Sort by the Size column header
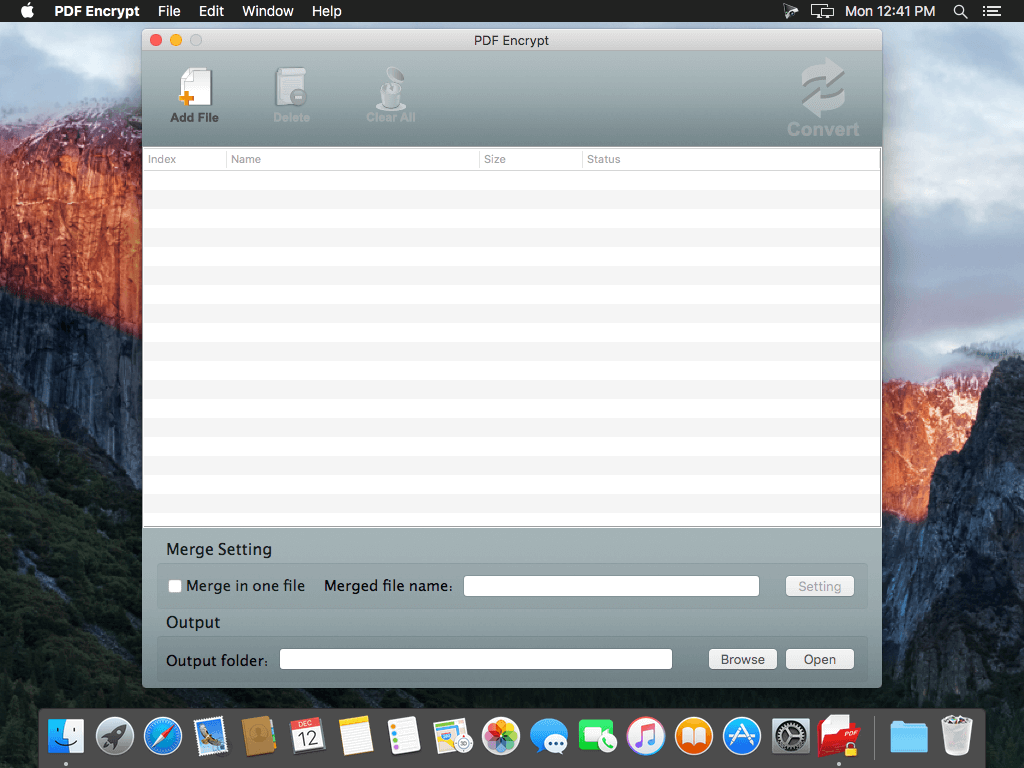This screenshot has width=1024, height=768. coord(530,159)
